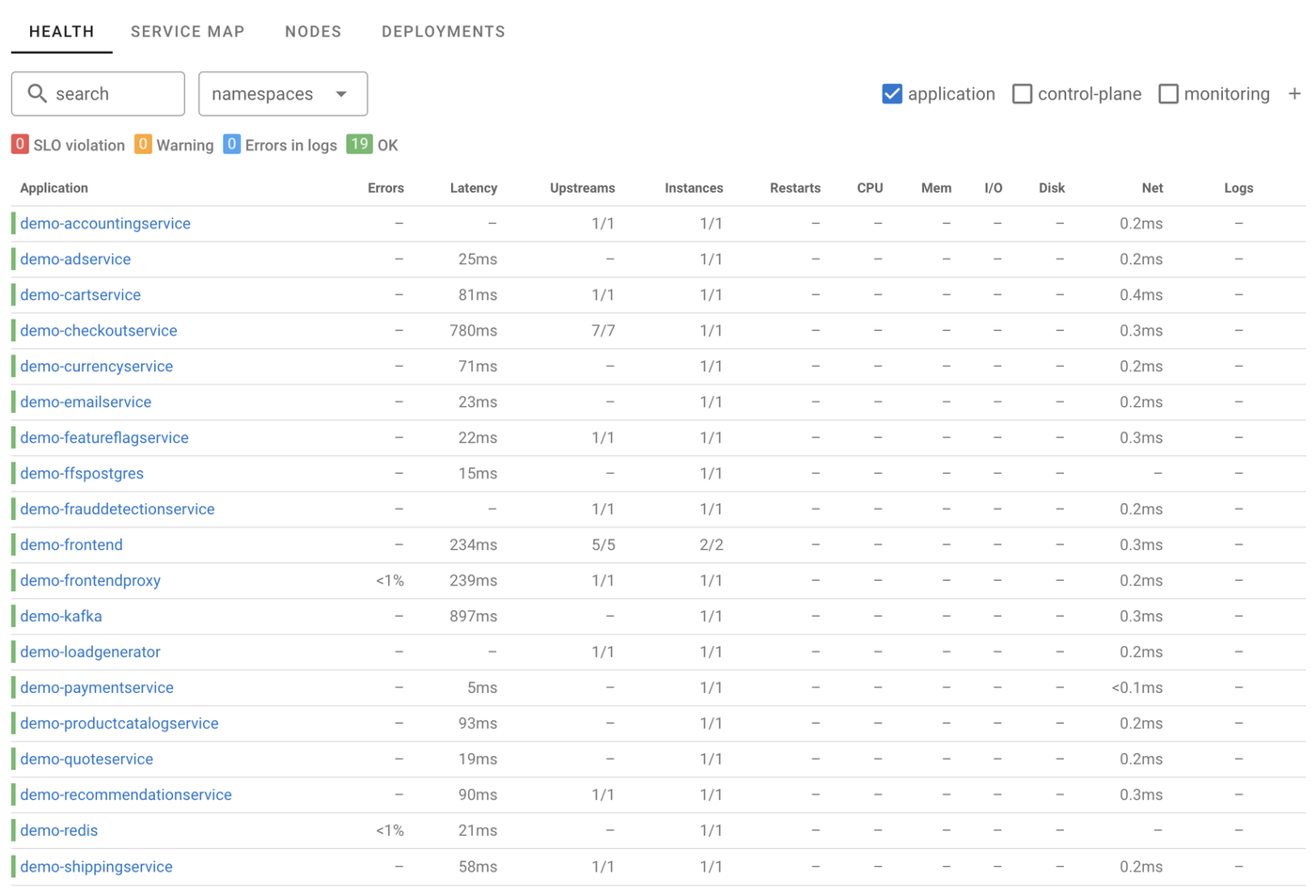
Task: Open the namespaces dropdown
Action: tap(282, 94)
